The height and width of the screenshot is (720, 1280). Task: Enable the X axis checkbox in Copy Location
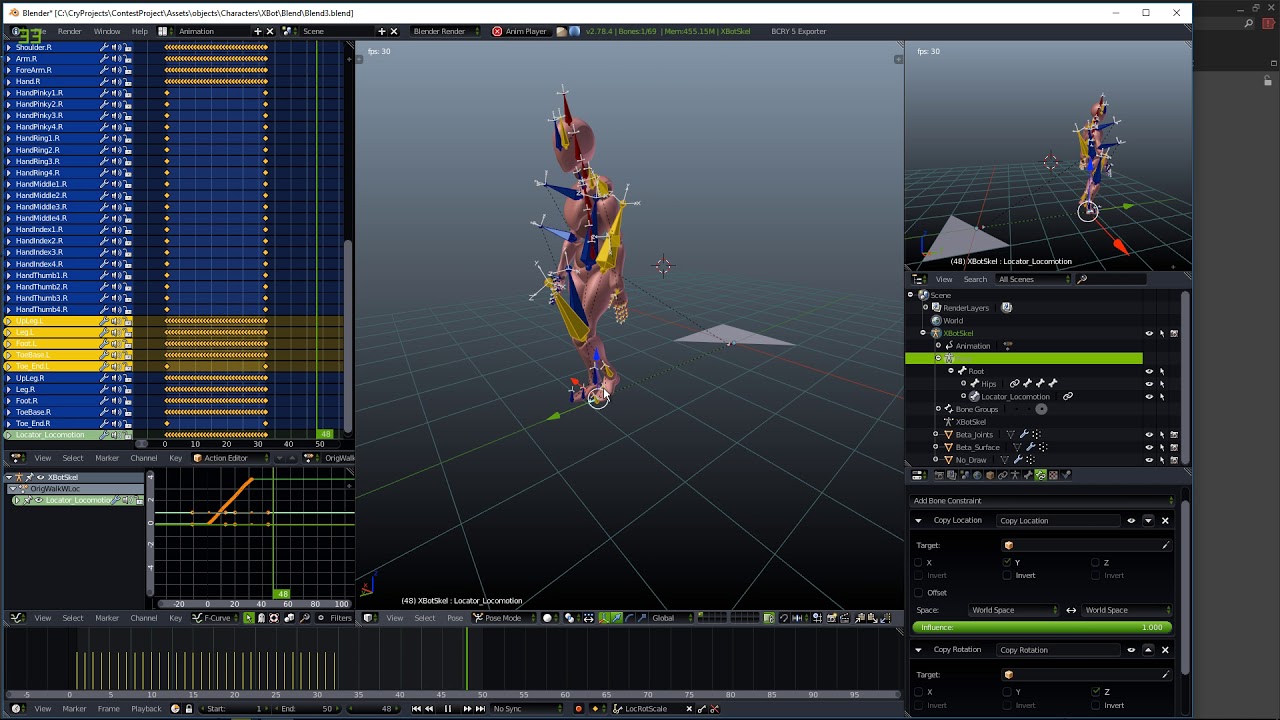click(x=919, y=563)
